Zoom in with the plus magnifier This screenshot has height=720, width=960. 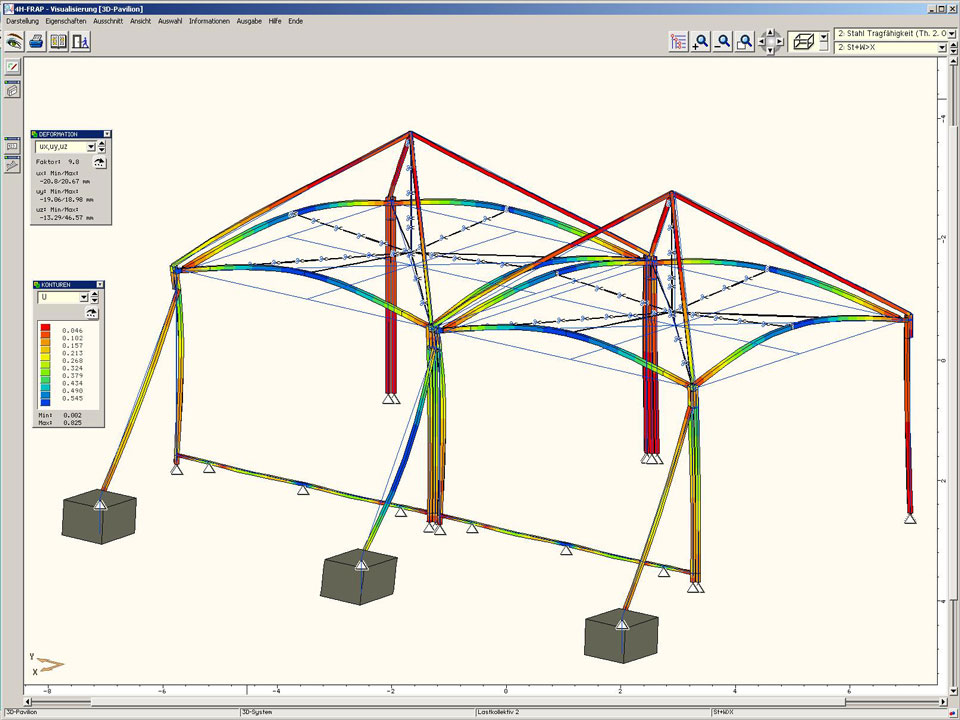coord(701,41)
